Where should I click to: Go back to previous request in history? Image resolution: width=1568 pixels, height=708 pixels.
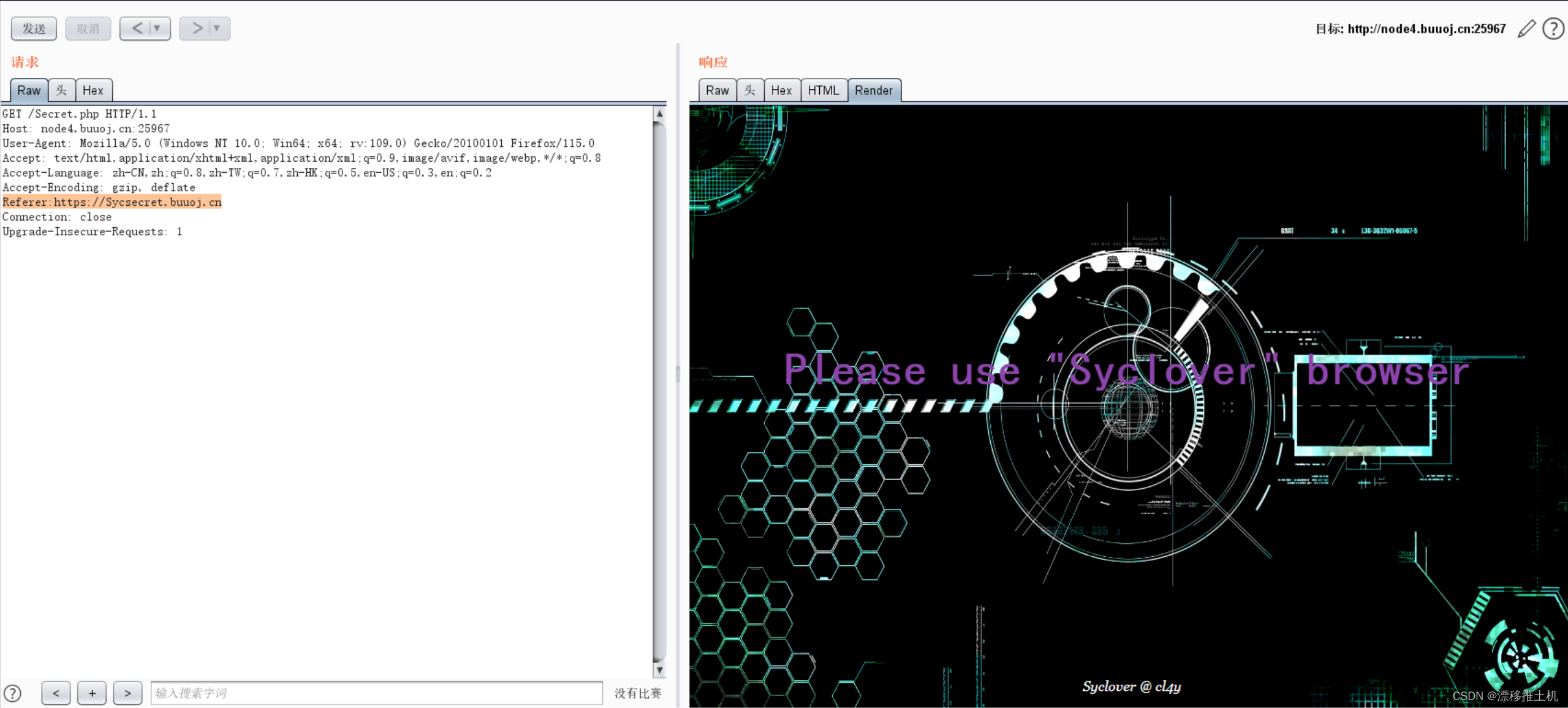pyautogui.click(x=137, y=28)
